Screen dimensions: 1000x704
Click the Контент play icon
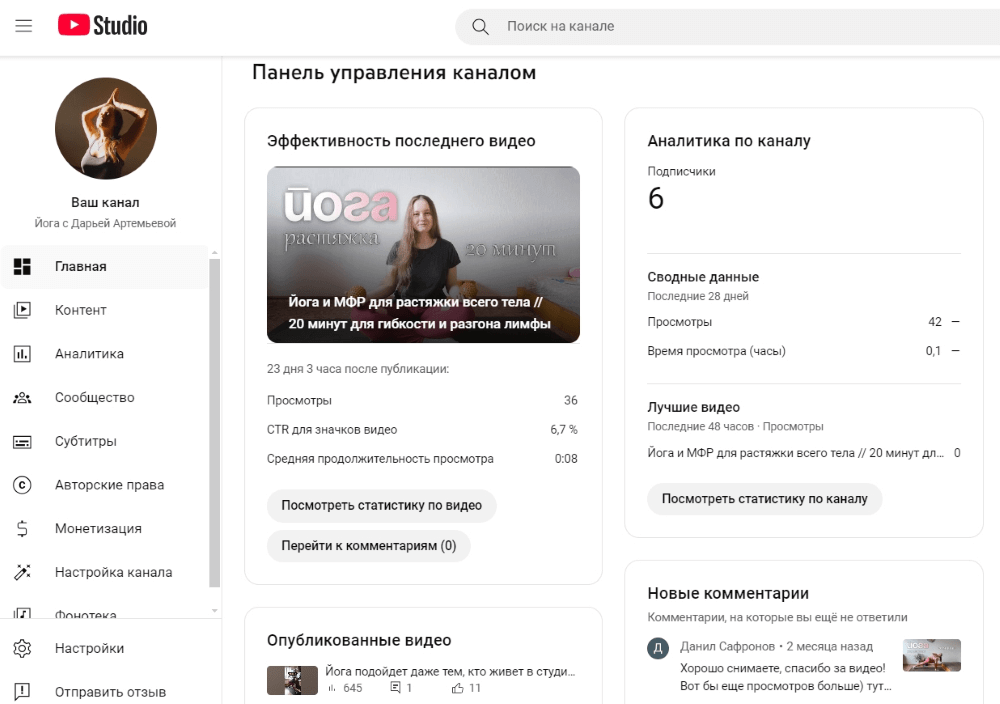click(x=22, y=310)
